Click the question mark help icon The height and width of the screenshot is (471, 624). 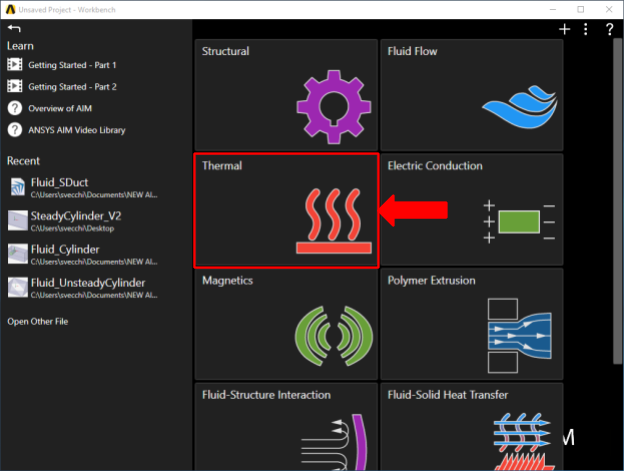point(609,29)
